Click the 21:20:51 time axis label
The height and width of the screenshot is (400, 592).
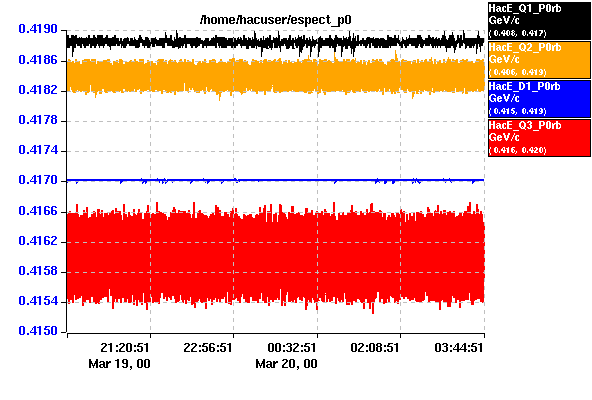coord(125,347)
